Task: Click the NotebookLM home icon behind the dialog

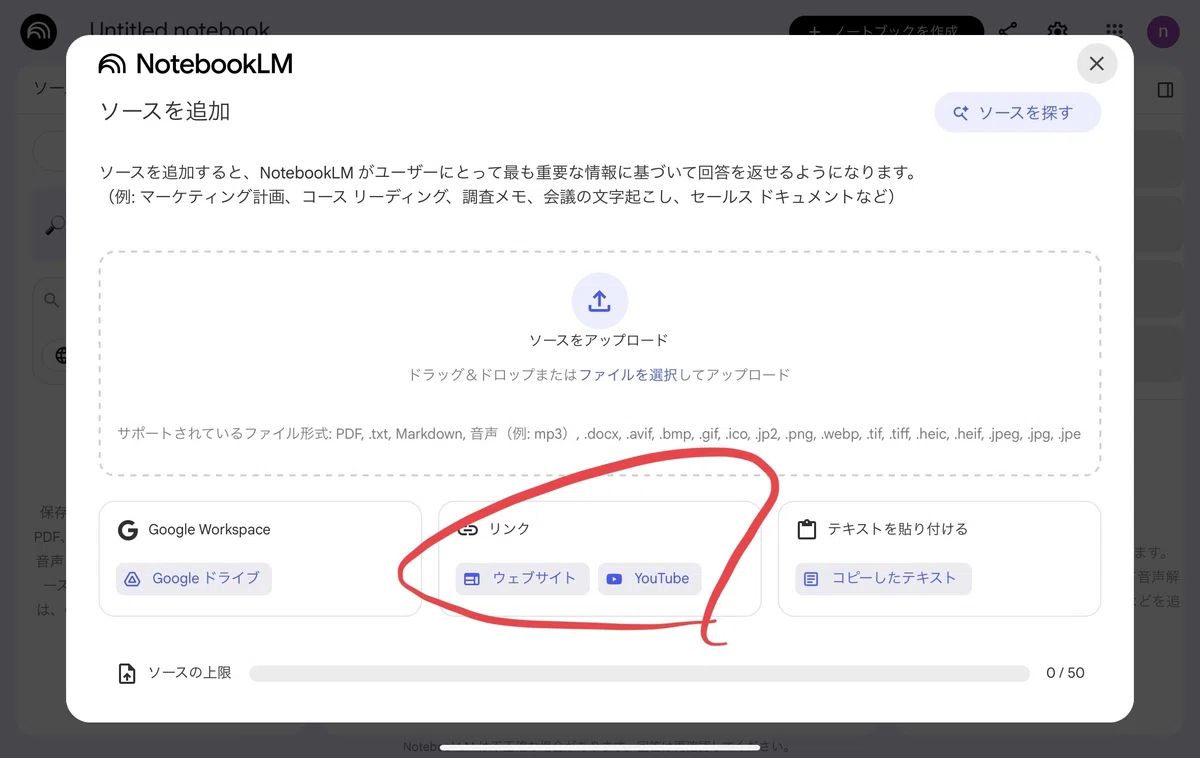Action: tap(39, 31)
